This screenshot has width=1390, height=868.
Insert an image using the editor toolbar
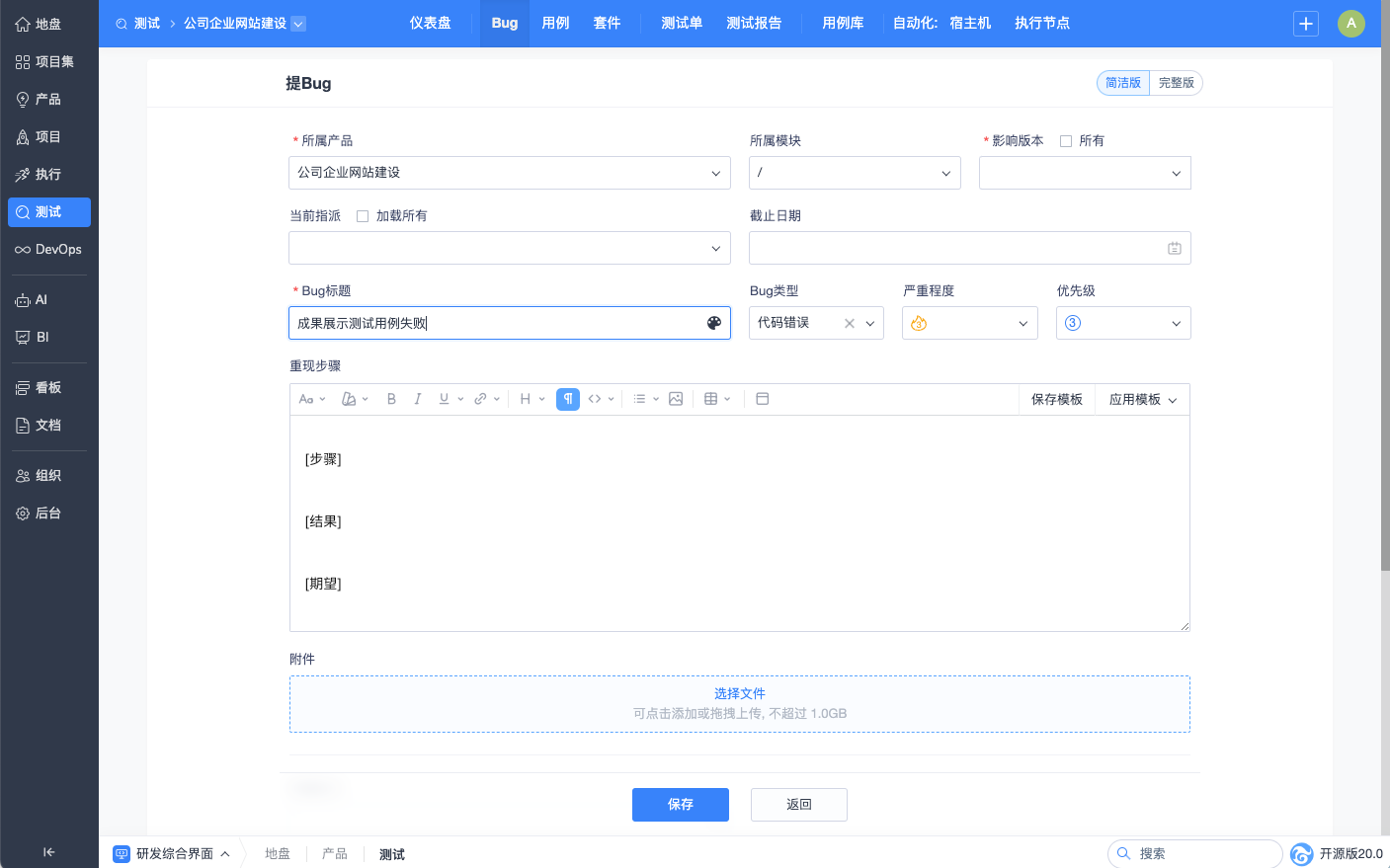(x=676, y=399)
